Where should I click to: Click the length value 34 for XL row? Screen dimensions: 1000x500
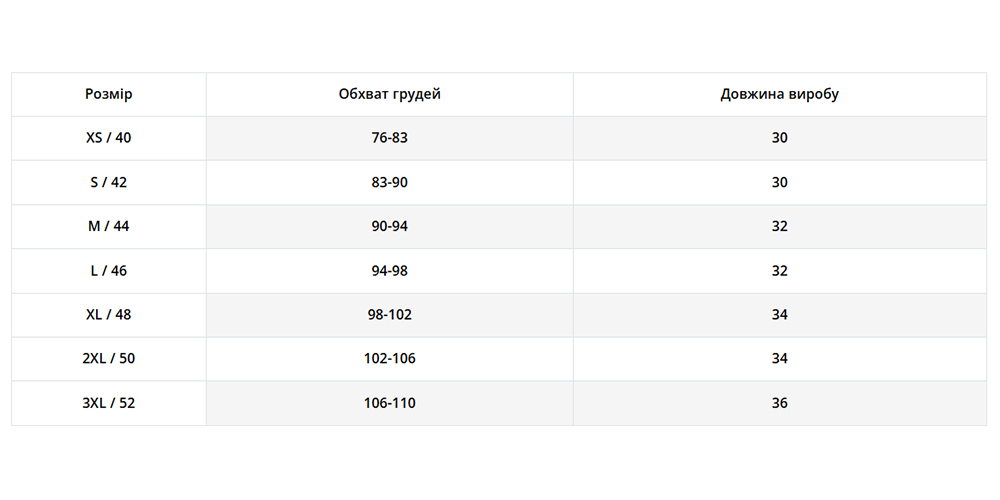779,314
